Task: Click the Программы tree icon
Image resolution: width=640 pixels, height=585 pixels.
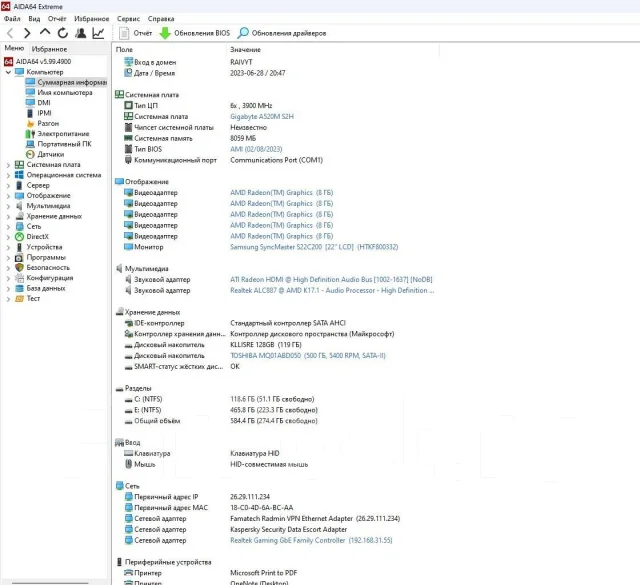Action: point(19,258)
